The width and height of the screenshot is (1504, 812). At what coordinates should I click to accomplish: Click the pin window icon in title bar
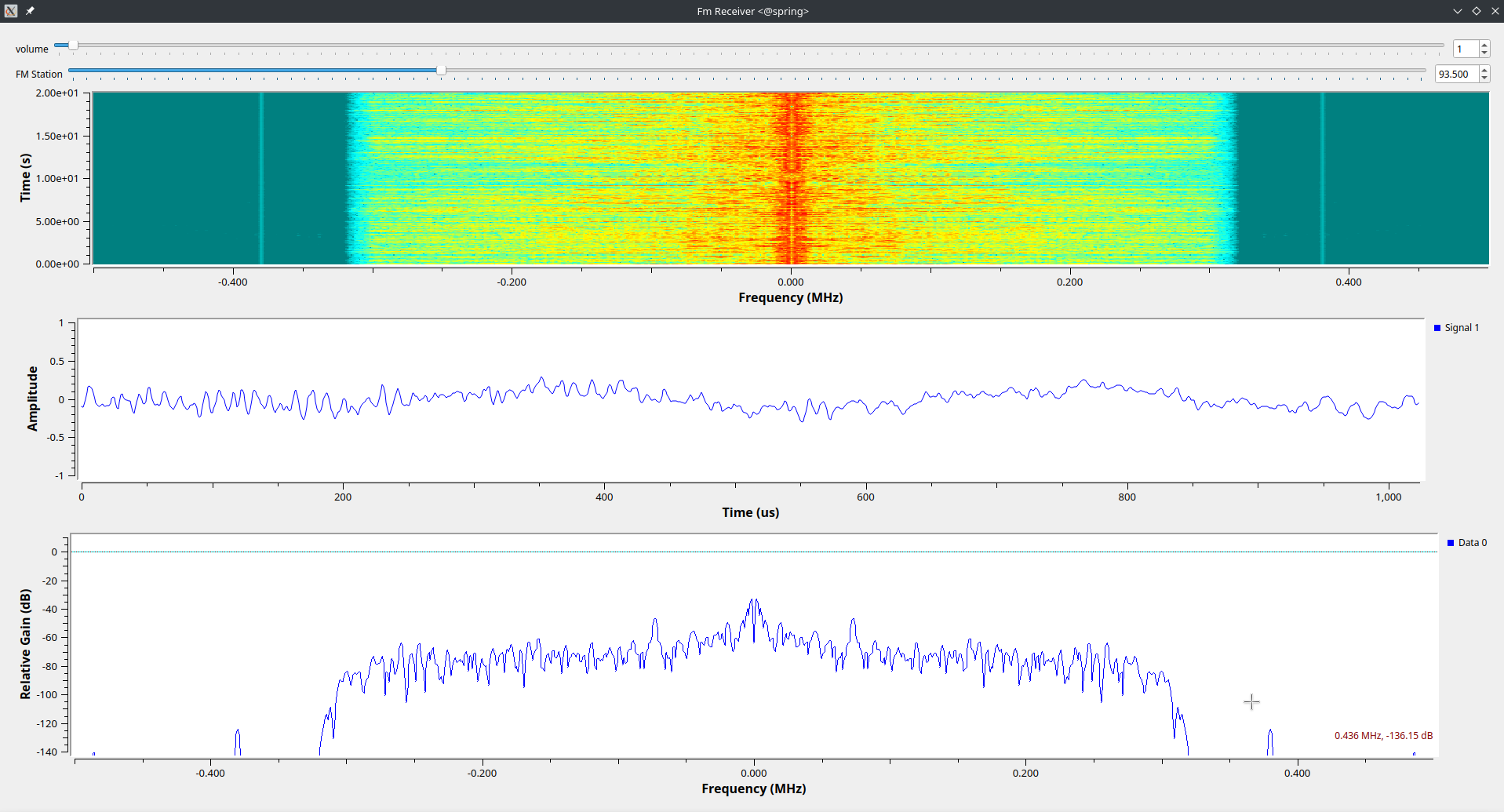[30, 11]
